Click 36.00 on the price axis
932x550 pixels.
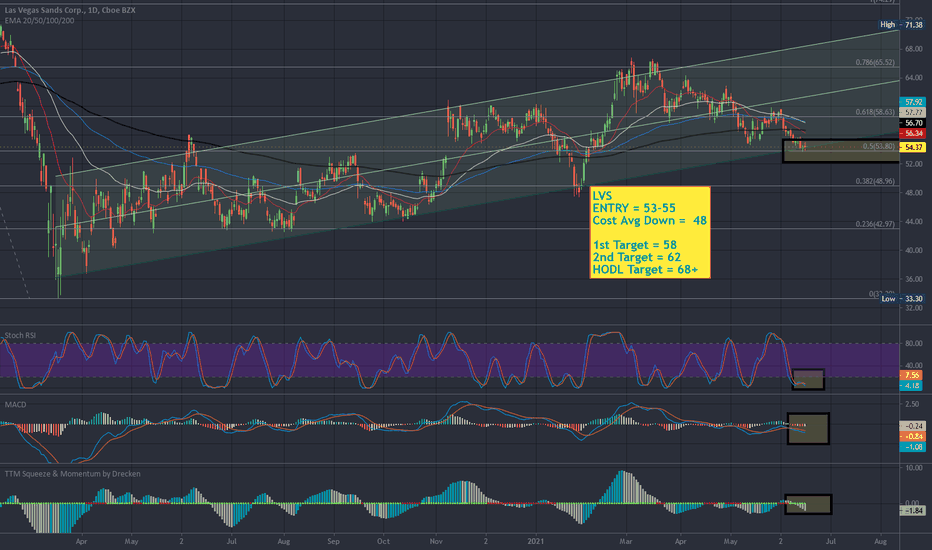[x=914, y=279]
